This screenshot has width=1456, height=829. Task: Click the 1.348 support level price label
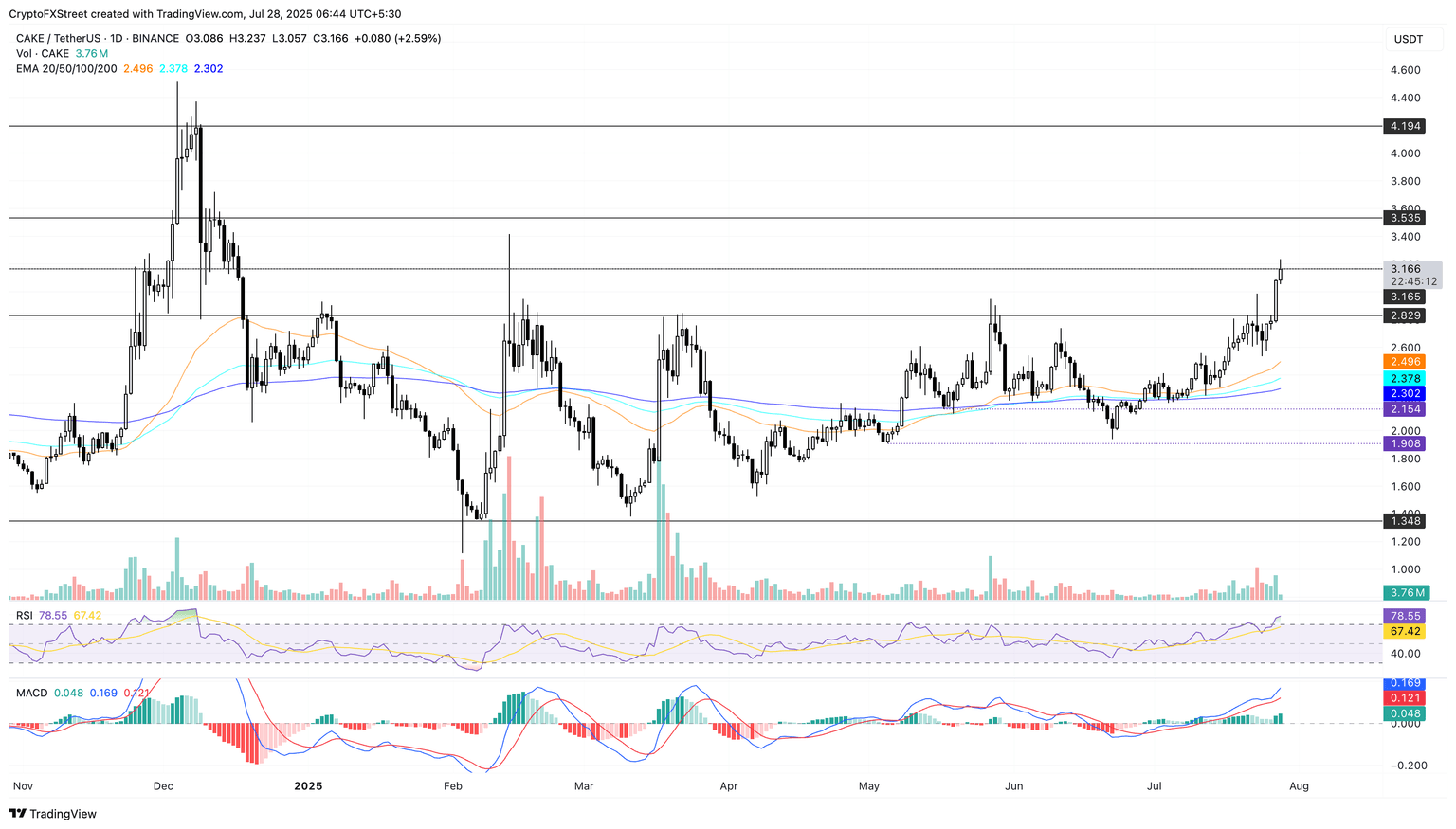[x=1405, y=521]
